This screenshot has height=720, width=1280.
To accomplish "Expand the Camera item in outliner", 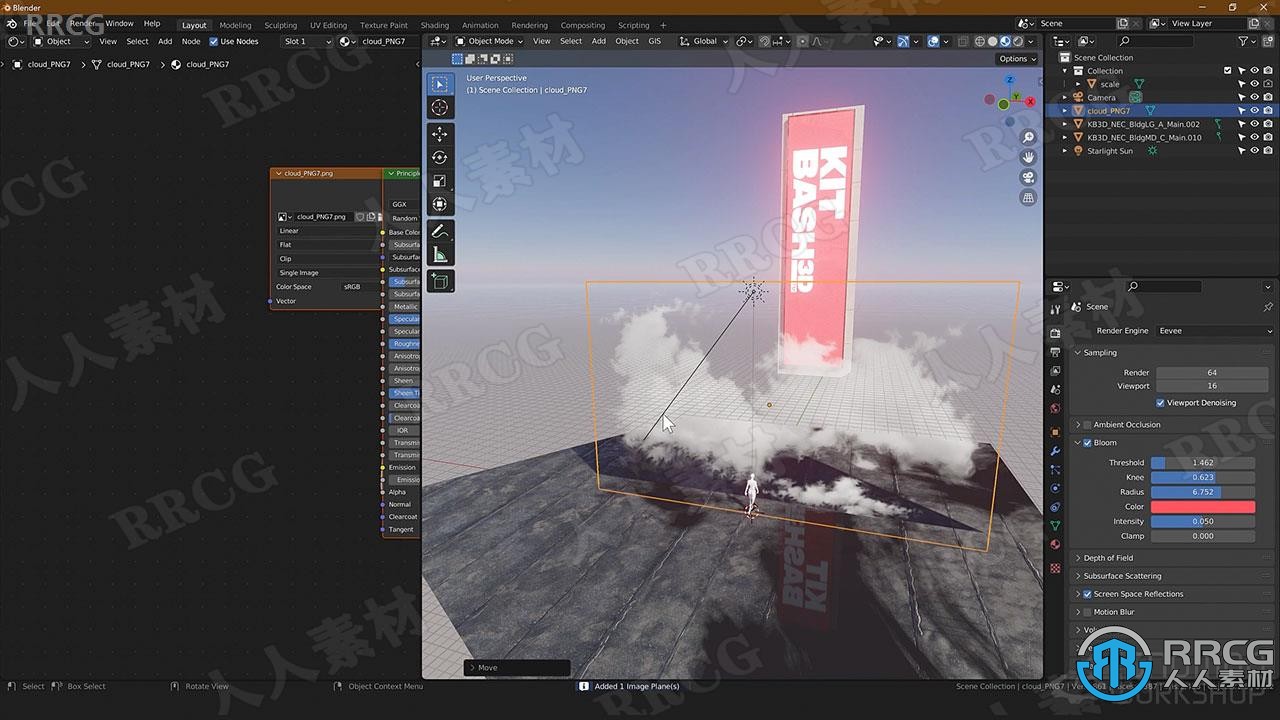I will (1066, 98).
